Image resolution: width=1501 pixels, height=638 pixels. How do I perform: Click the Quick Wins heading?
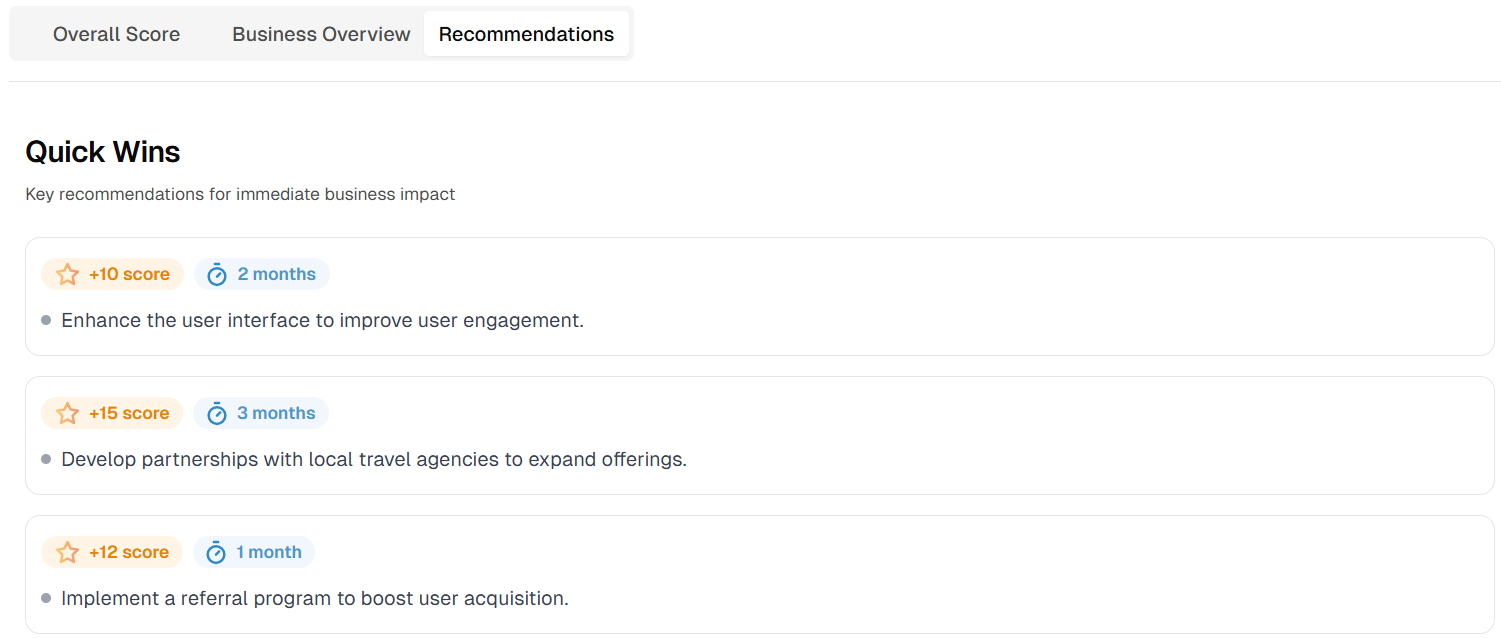[103, 152]
